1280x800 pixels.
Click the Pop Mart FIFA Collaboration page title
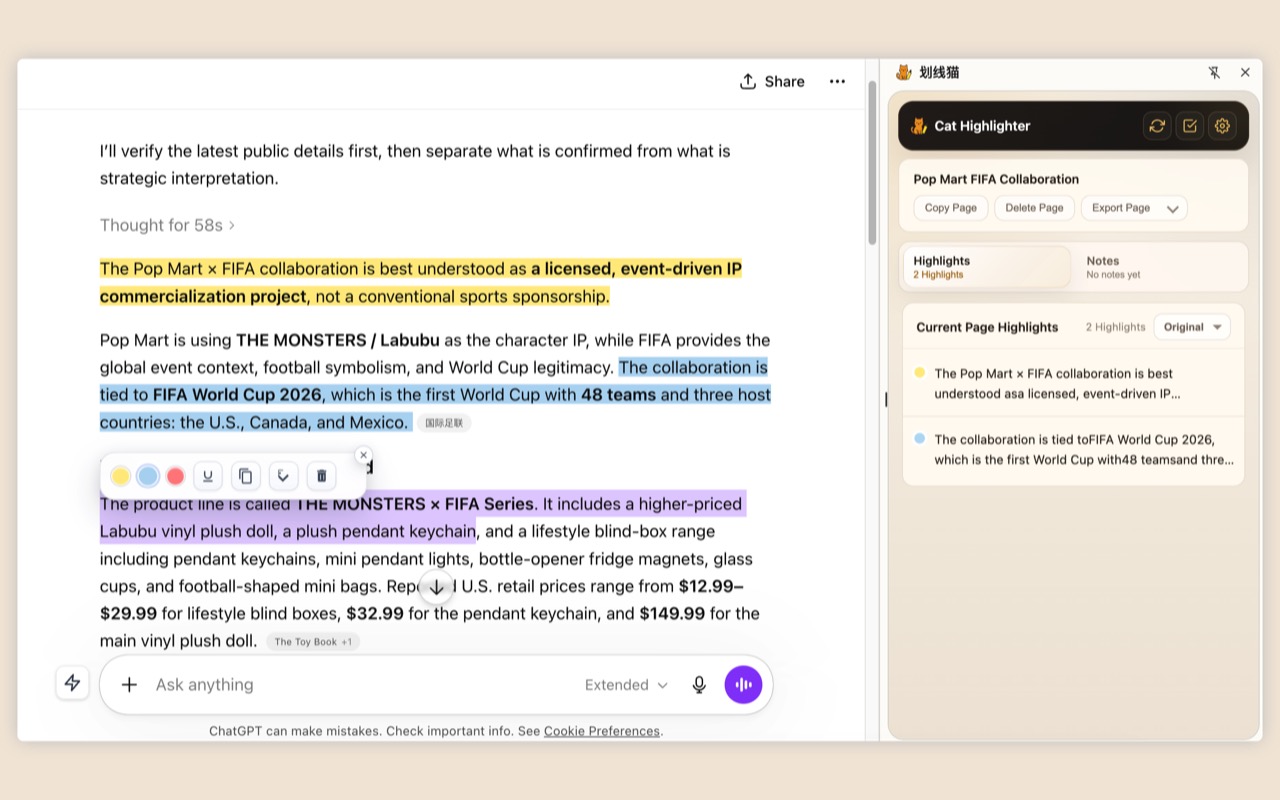coord(996,179)
